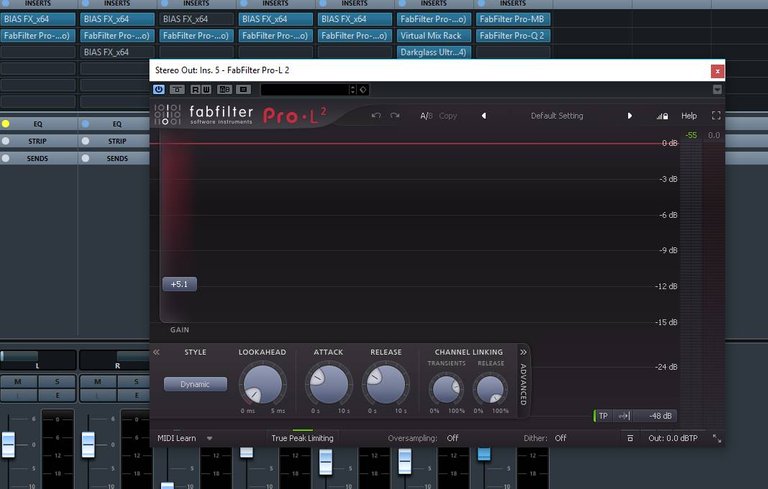Click the first channel pan control labeled L
Image resolution: width=768 pixels, height=489 pixels.
(38, 360)
